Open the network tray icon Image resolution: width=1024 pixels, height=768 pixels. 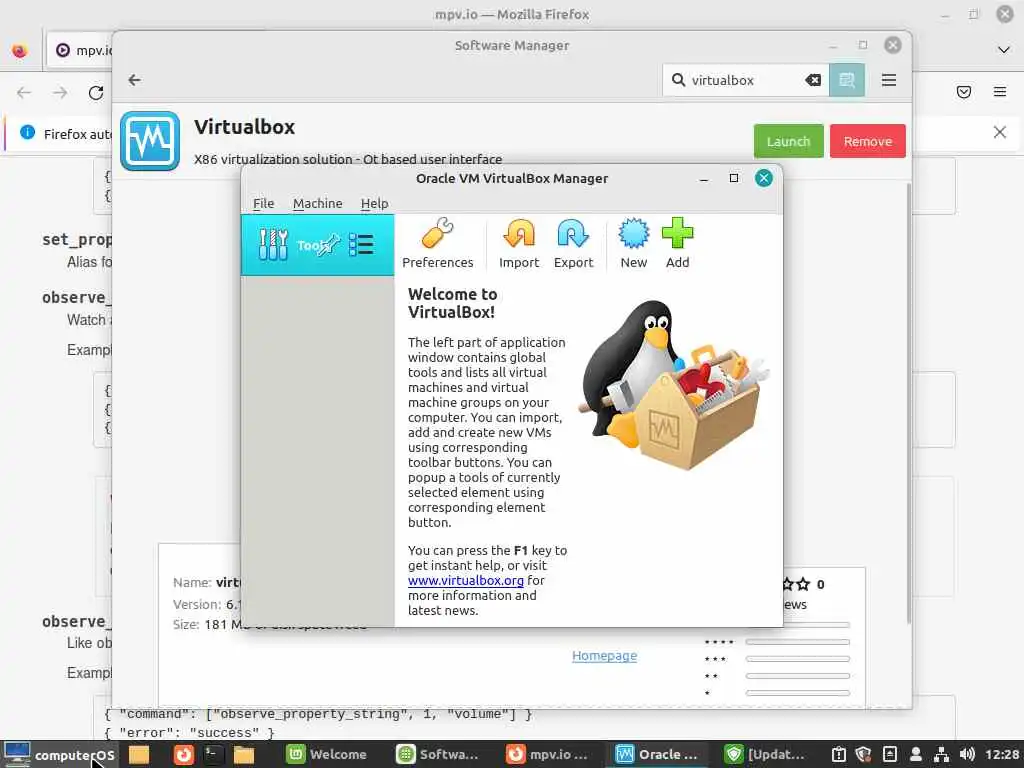[x=941, y=754]
